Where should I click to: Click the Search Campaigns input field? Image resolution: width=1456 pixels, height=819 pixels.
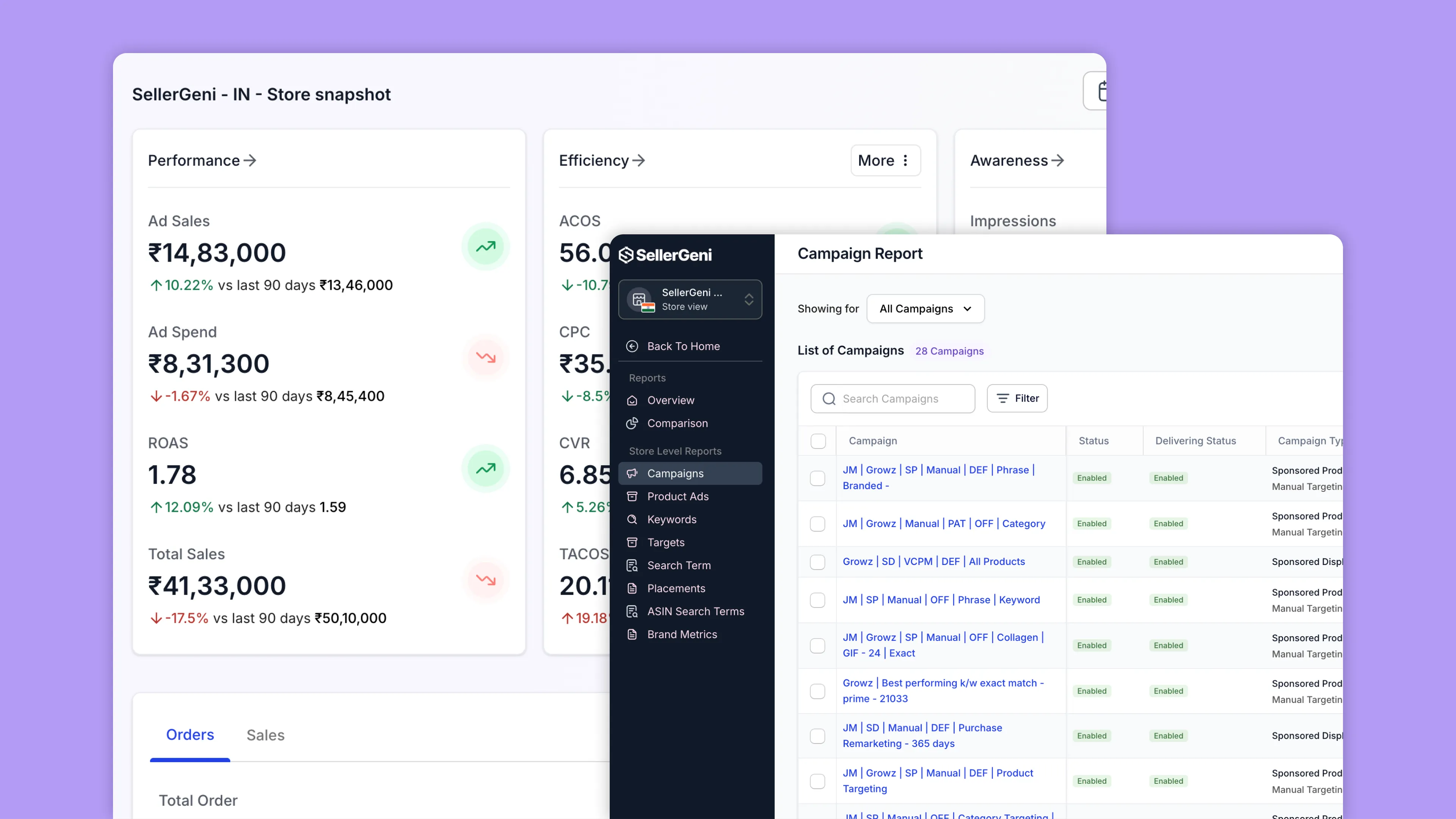pyautogui.click(x=893, y=399)
